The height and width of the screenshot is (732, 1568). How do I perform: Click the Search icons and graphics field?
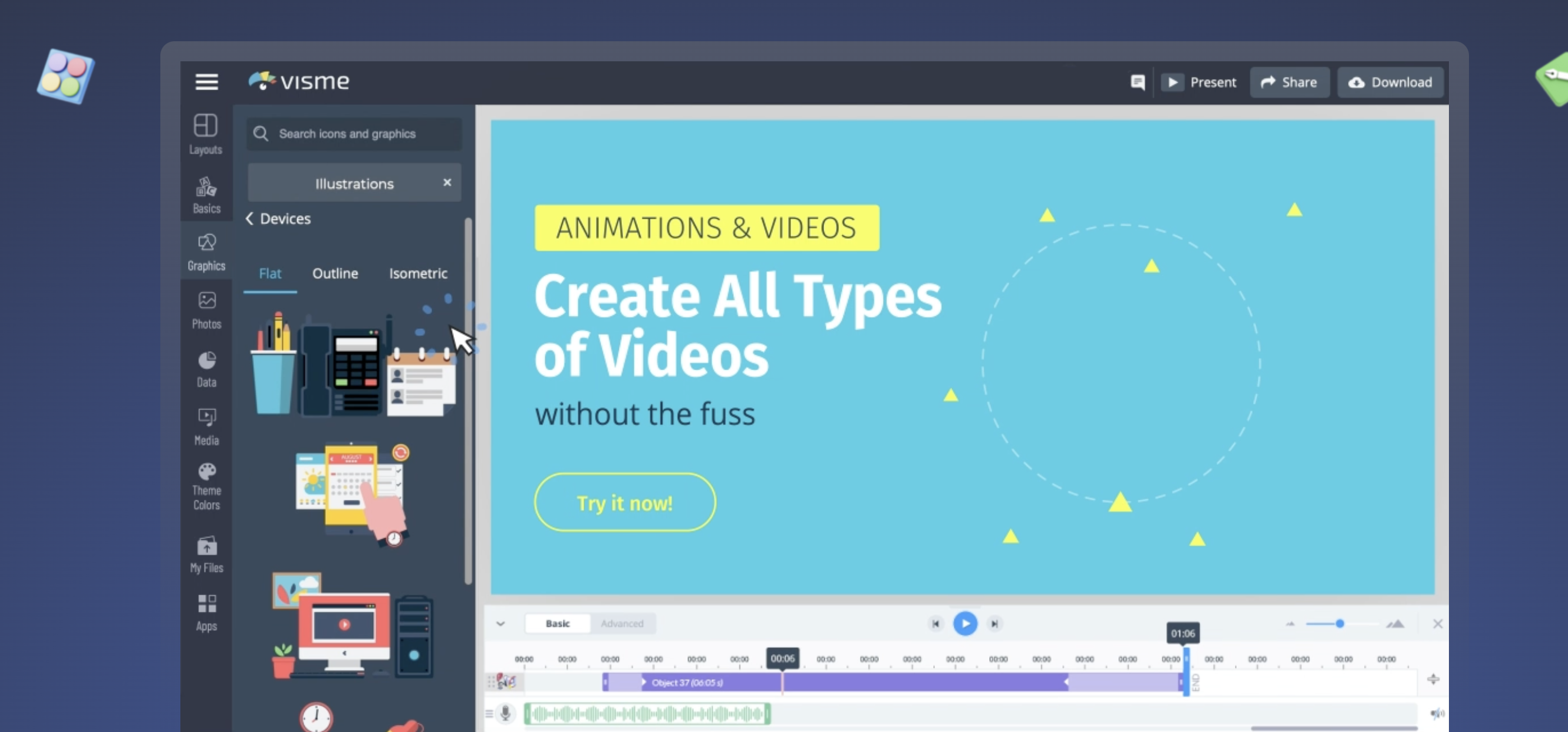[x=354, y=134]
